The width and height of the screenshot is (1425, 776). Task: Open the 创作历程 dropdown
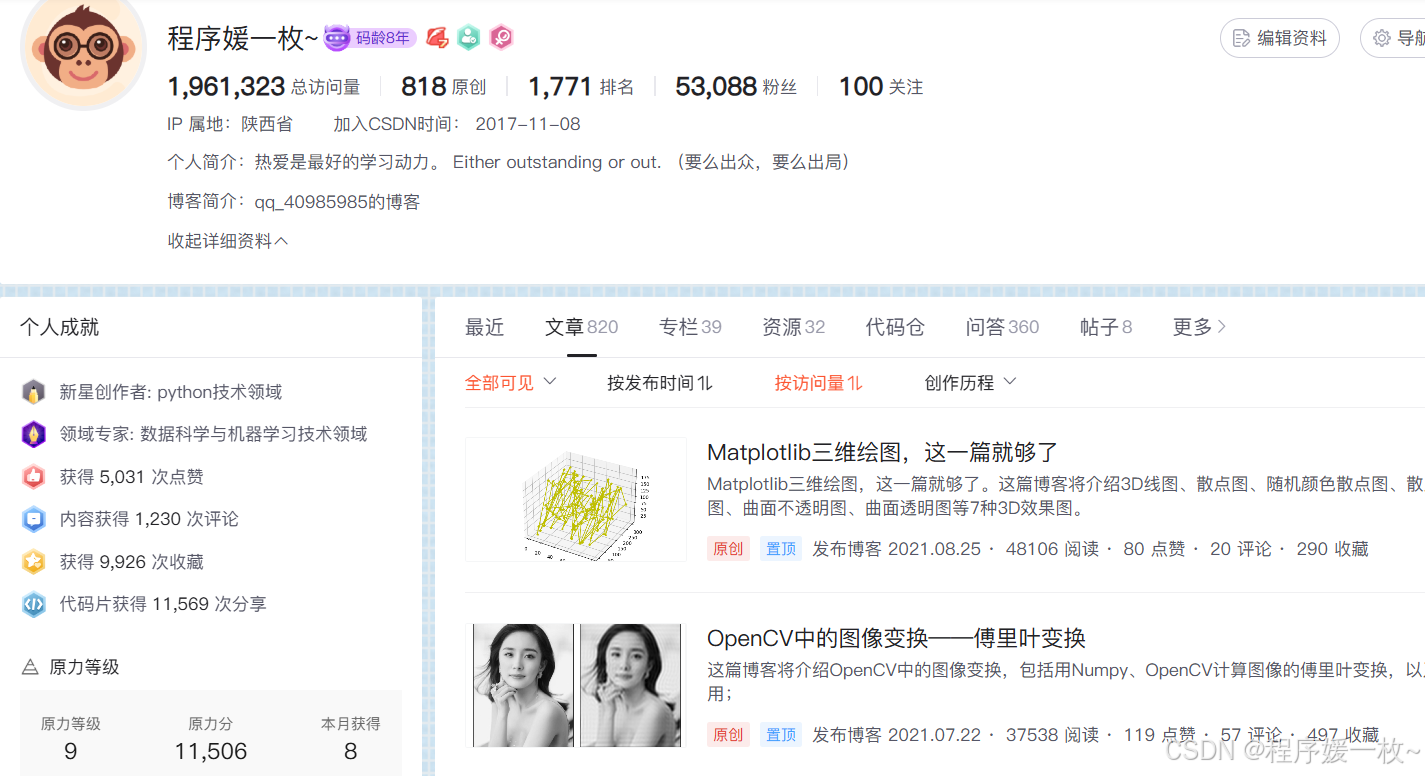(x=968, y=382)
